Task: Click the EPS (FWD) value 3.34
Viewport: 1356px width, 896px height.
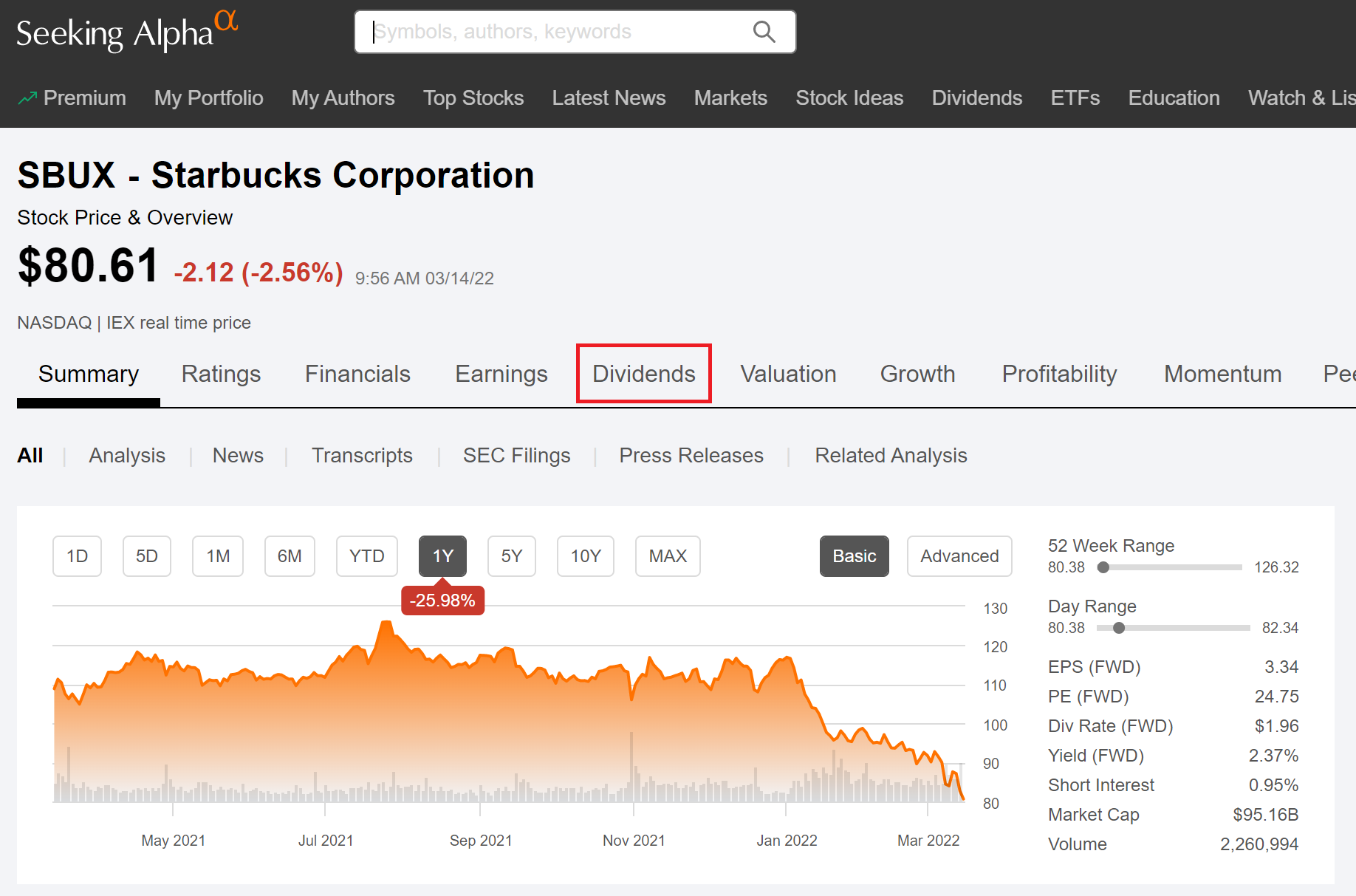Action: click(1281, 667)
